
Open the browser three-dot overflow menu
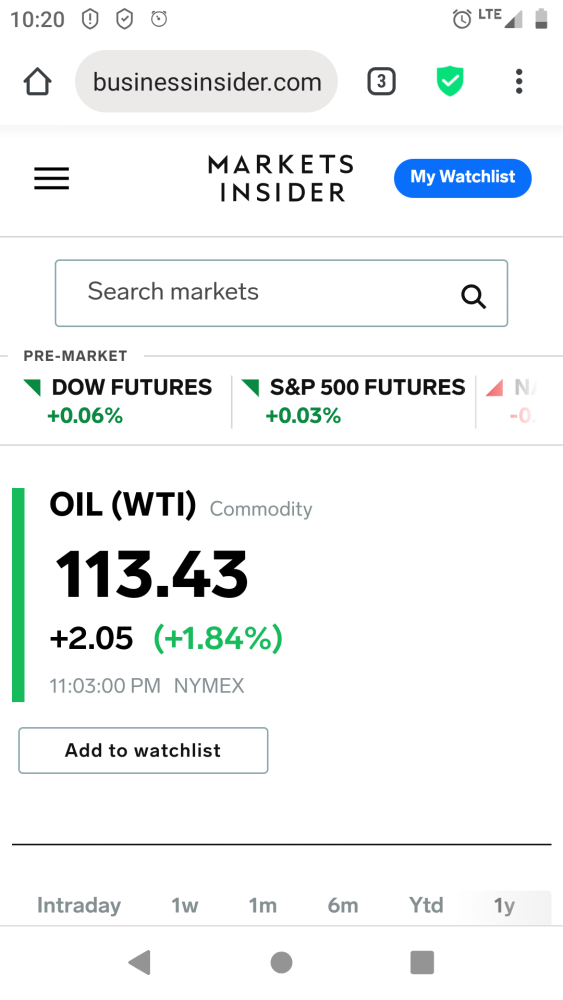[x=519, y=82]
